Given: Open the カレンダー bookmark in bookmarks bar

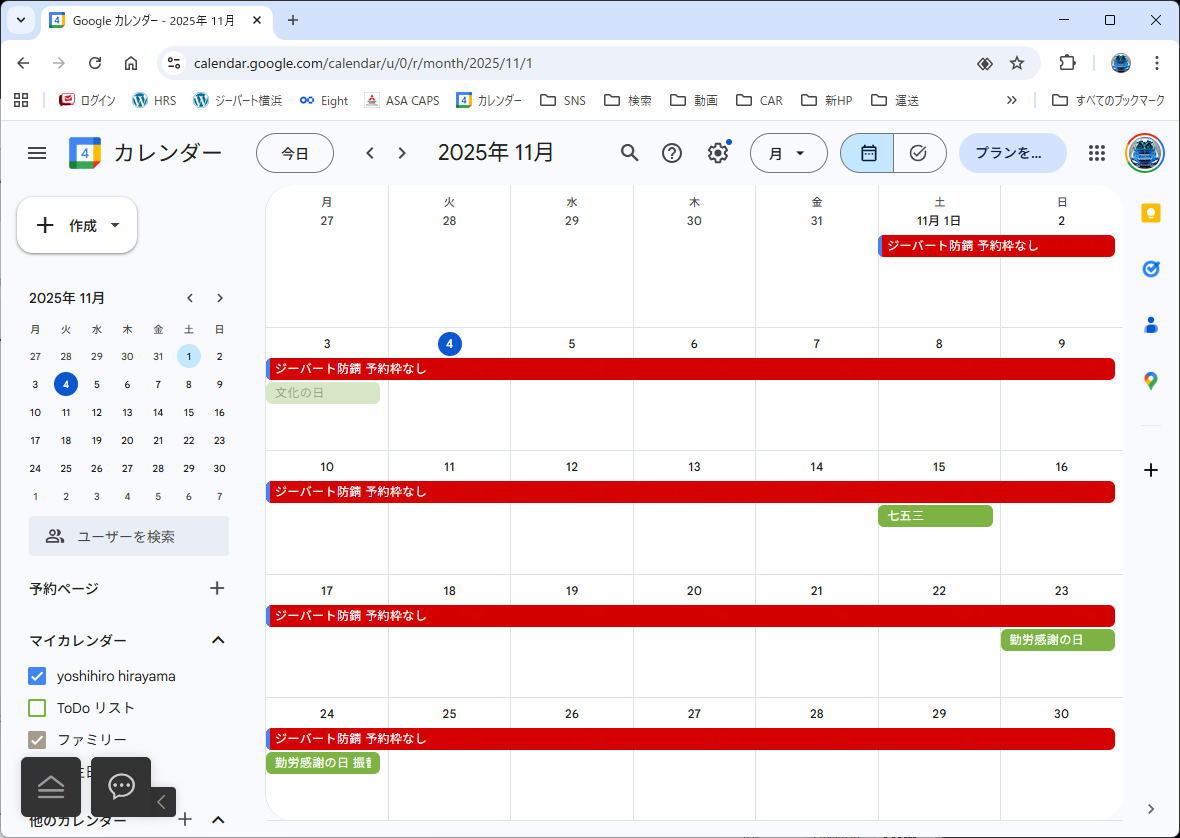Looking at the screenshot, I should 489,100.
